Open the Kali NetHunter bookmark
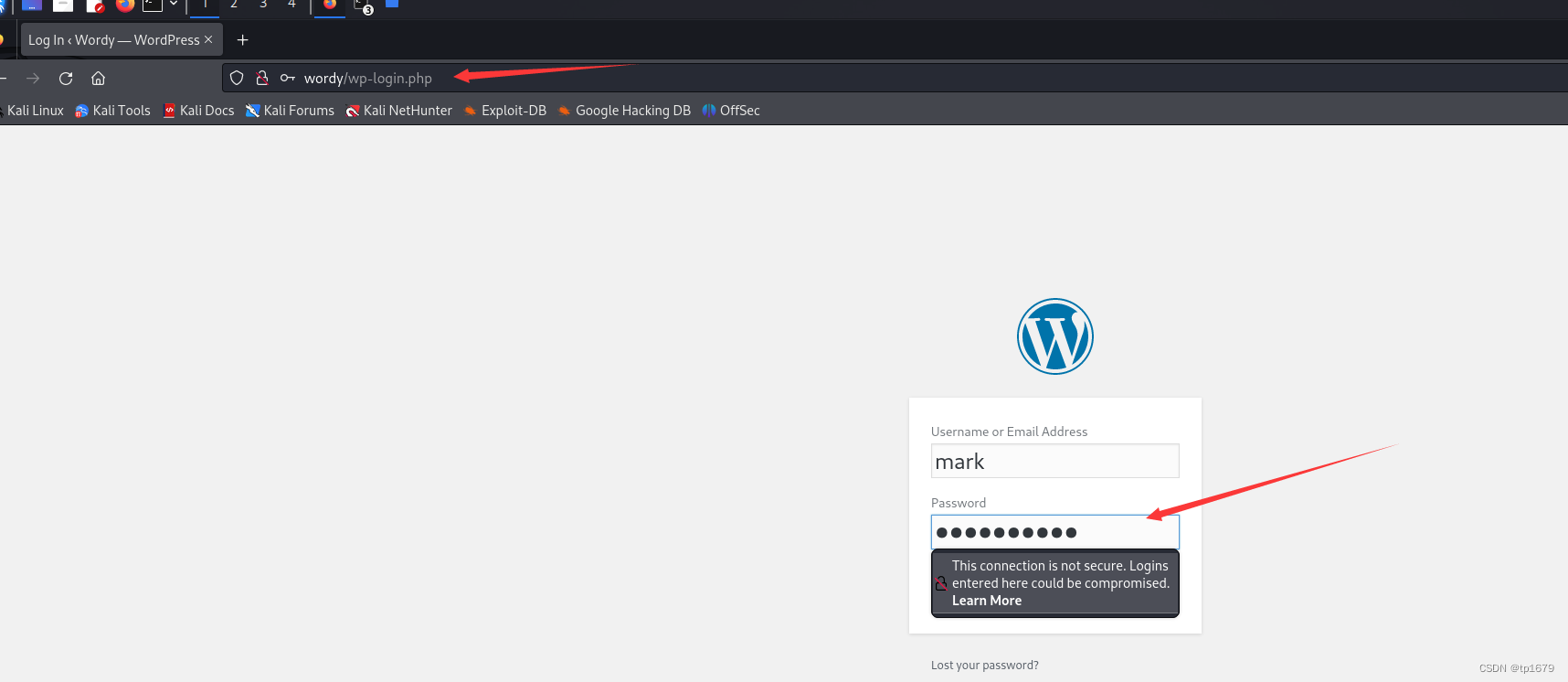 tap(398, 111)
